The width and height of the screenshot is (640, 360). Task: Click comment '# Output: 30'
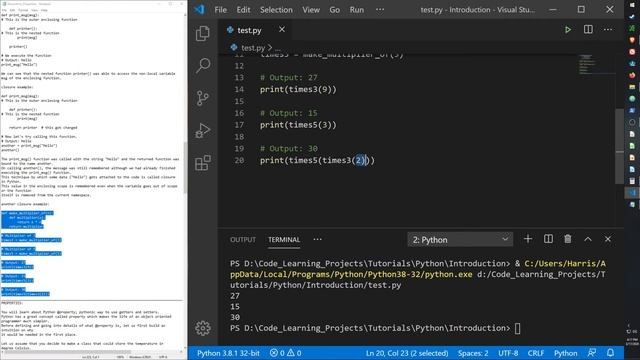point(289,149)
